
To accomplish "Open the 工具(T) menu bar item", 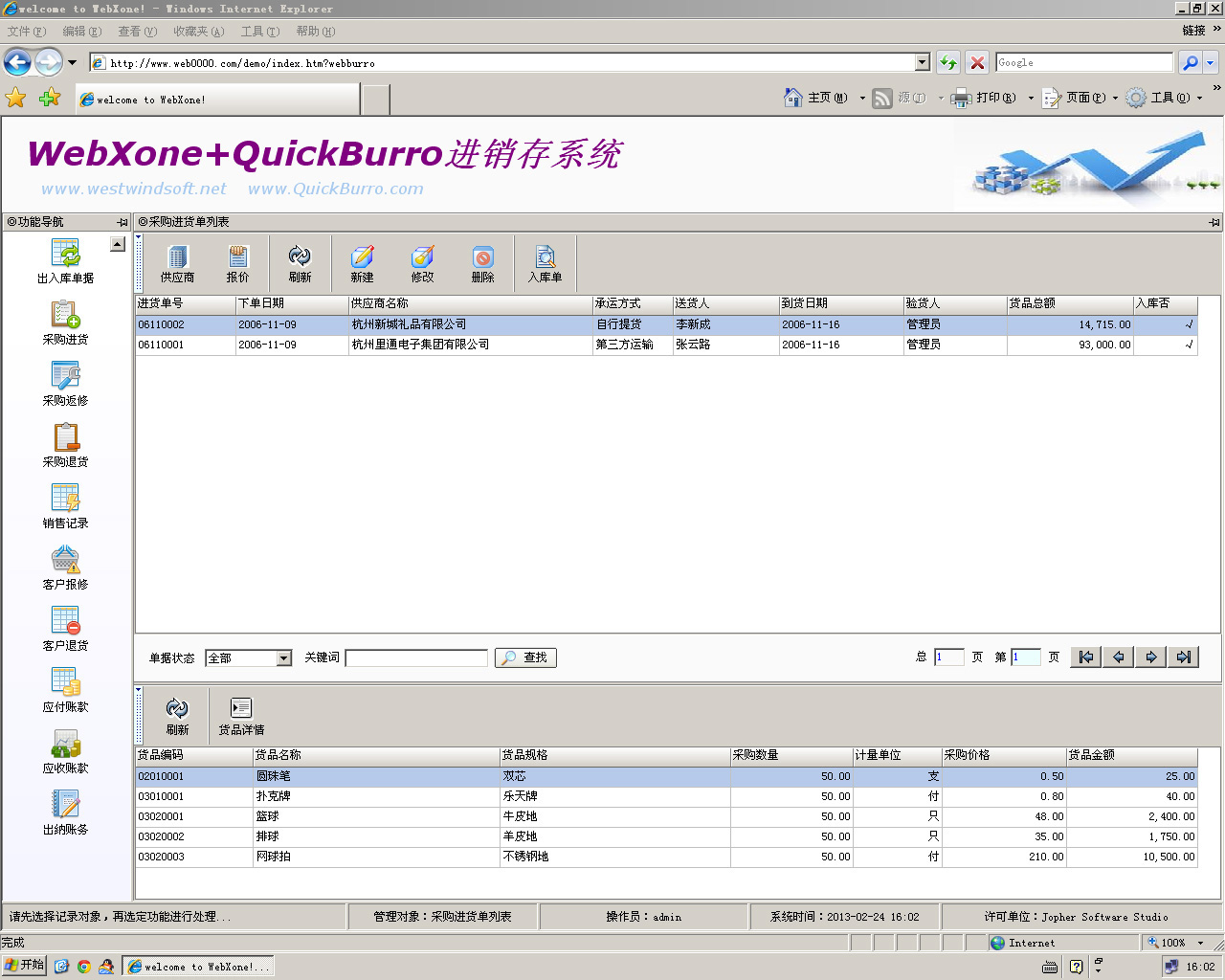I will (259, 32).
